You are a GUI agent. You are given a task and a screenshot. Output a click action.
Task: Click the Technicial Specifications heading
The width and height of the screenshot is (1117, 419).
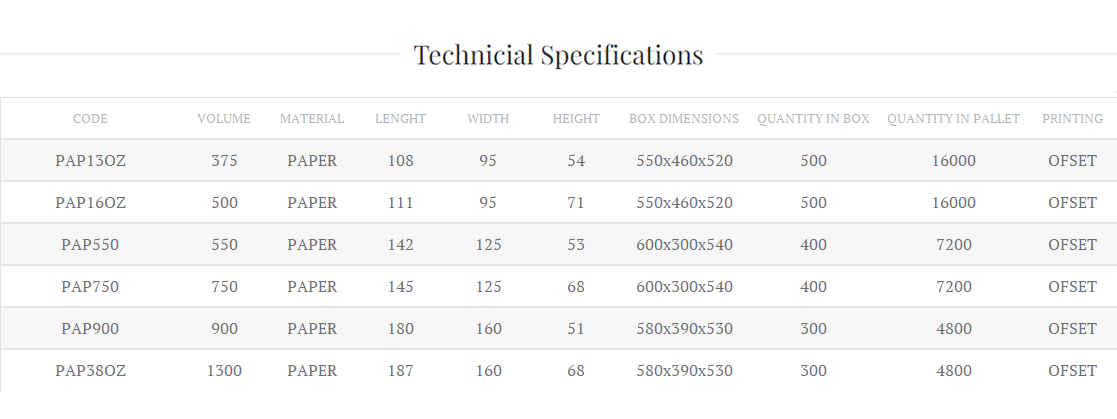pos(558,55)
